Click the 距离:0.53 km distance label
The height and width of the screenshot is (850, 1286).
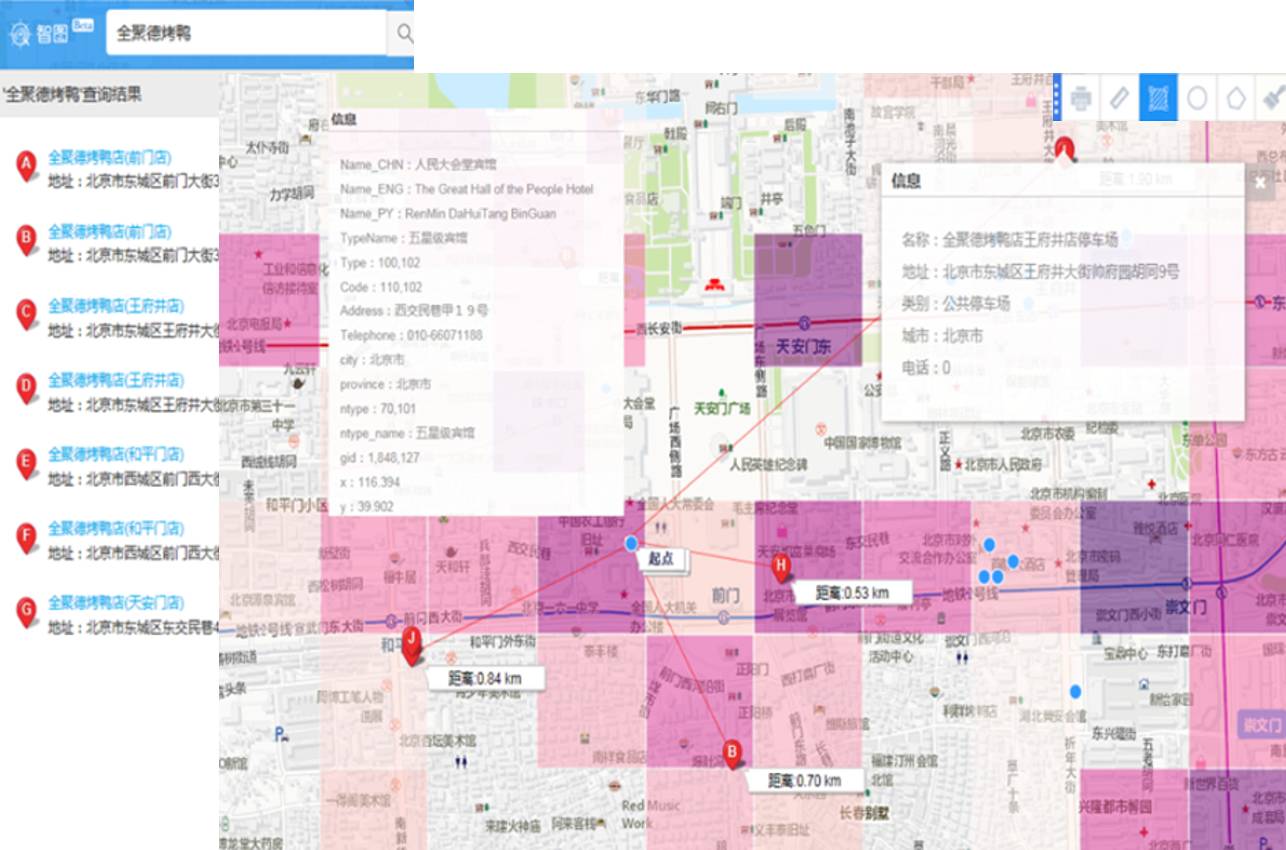click(x=852, y=592)
